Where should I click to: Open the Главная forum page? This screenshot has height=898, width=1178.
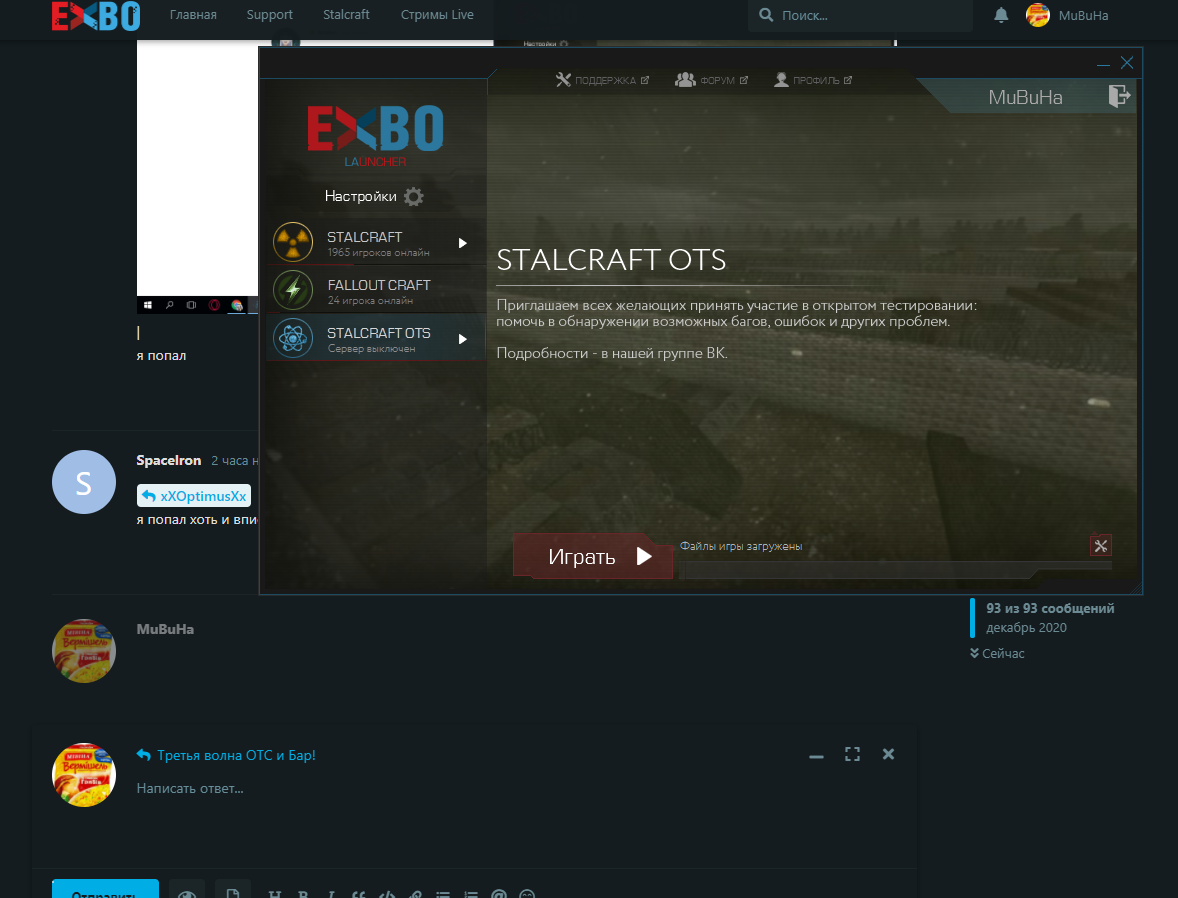193,15
